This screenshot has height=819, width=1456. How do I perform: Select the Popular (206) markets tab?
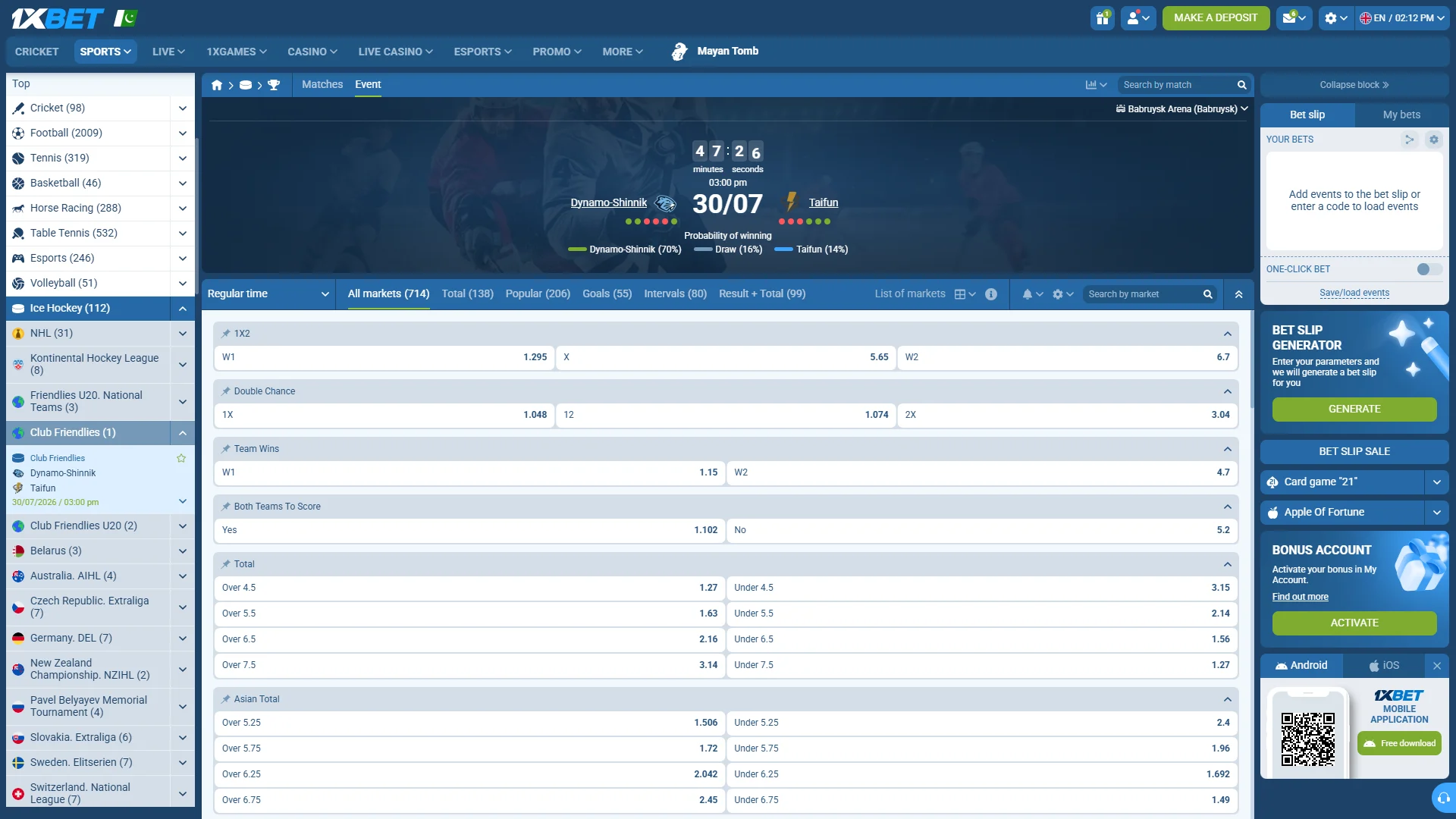pyautogui.click(x=538, y=294)
